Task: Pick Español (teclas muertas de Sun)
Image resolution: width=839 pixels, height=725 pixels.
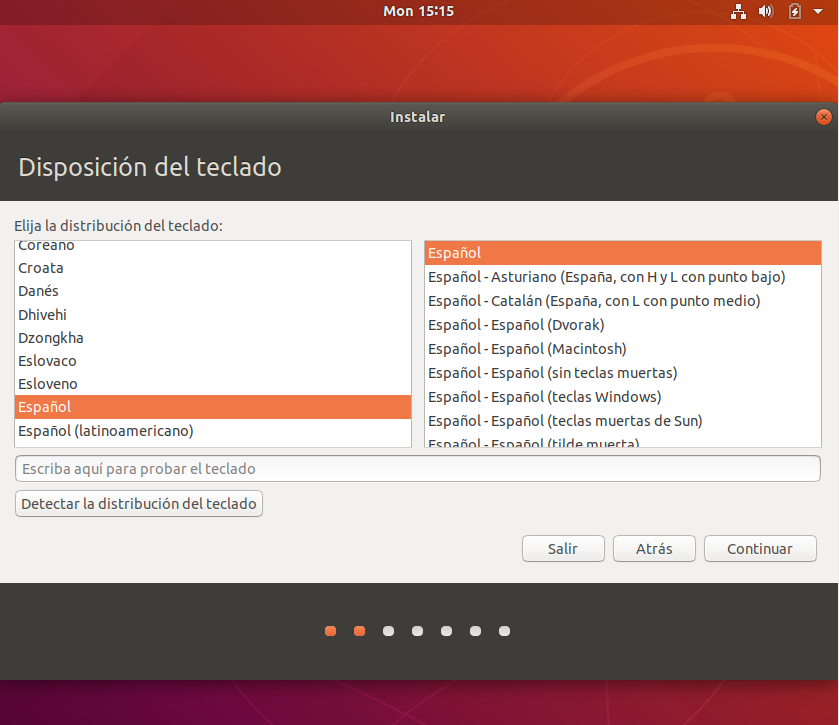Action: pyautogui.click(x=623, y=421)
